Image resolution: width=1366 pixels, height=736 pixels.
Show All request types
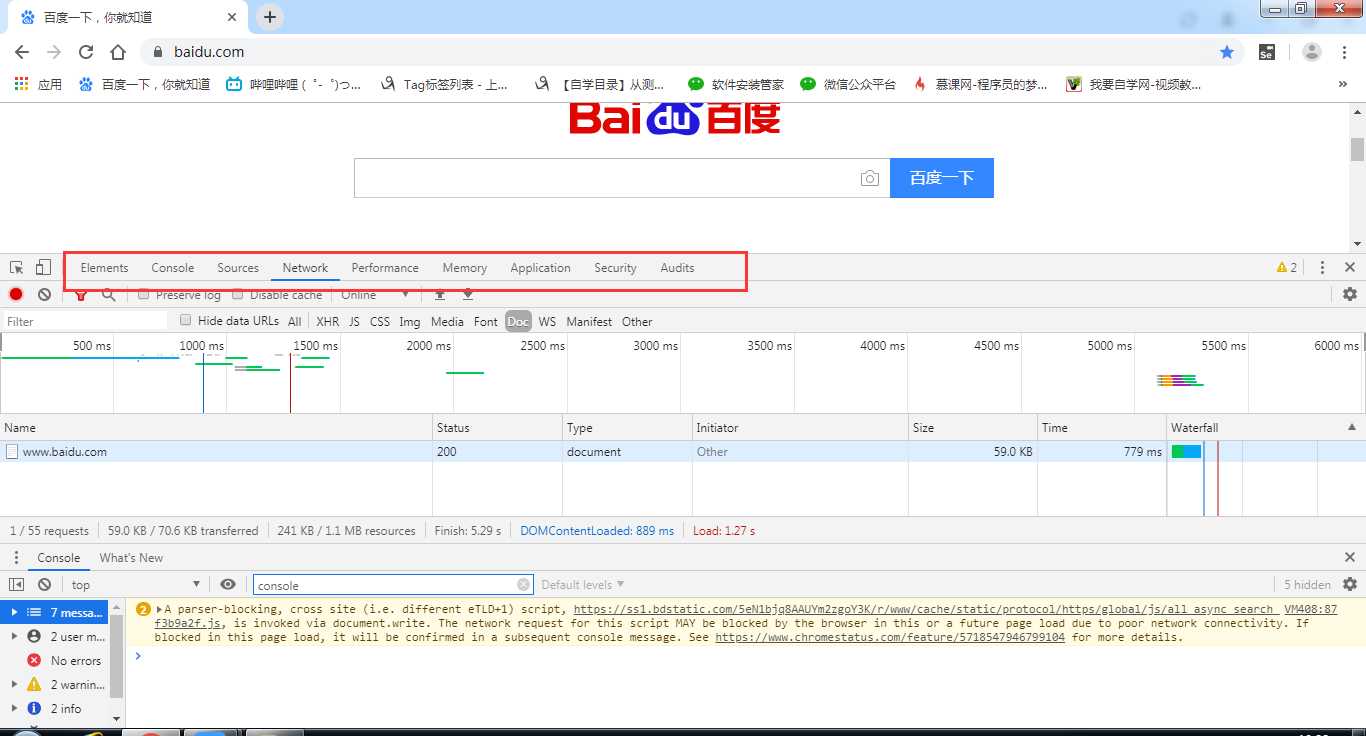click(x=294, y=322)
